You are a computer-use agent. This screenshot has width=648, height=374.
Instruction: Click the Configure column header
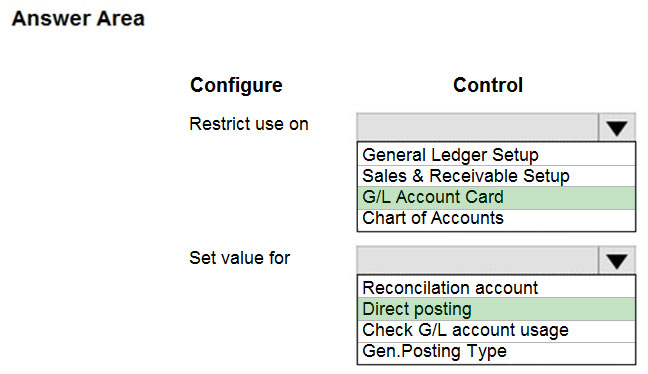[236, 85]
